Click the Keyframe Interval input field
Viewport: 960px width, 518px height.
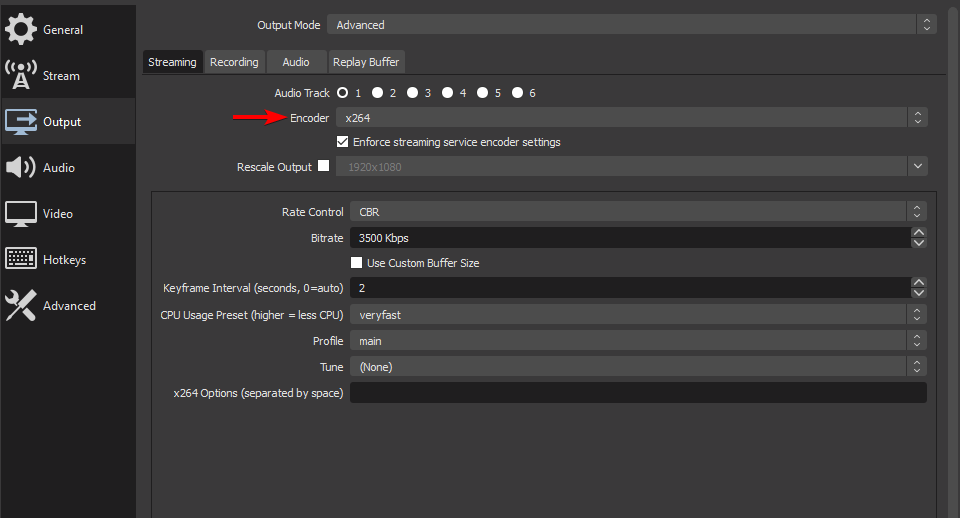(631, 288)
